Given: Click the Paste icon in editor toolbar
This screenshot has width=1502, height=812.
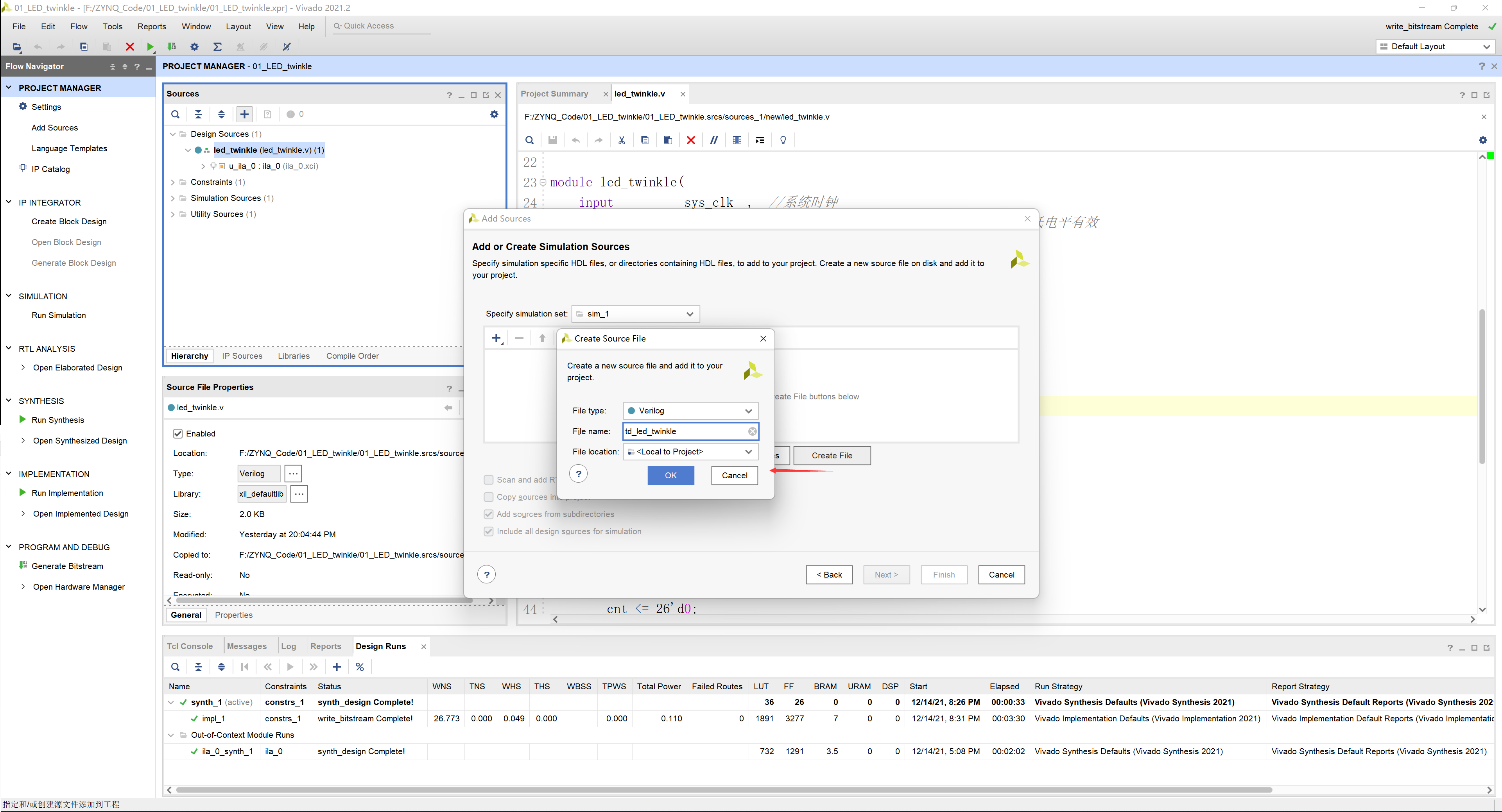Looking at the screenshot, I should point(668,140).
